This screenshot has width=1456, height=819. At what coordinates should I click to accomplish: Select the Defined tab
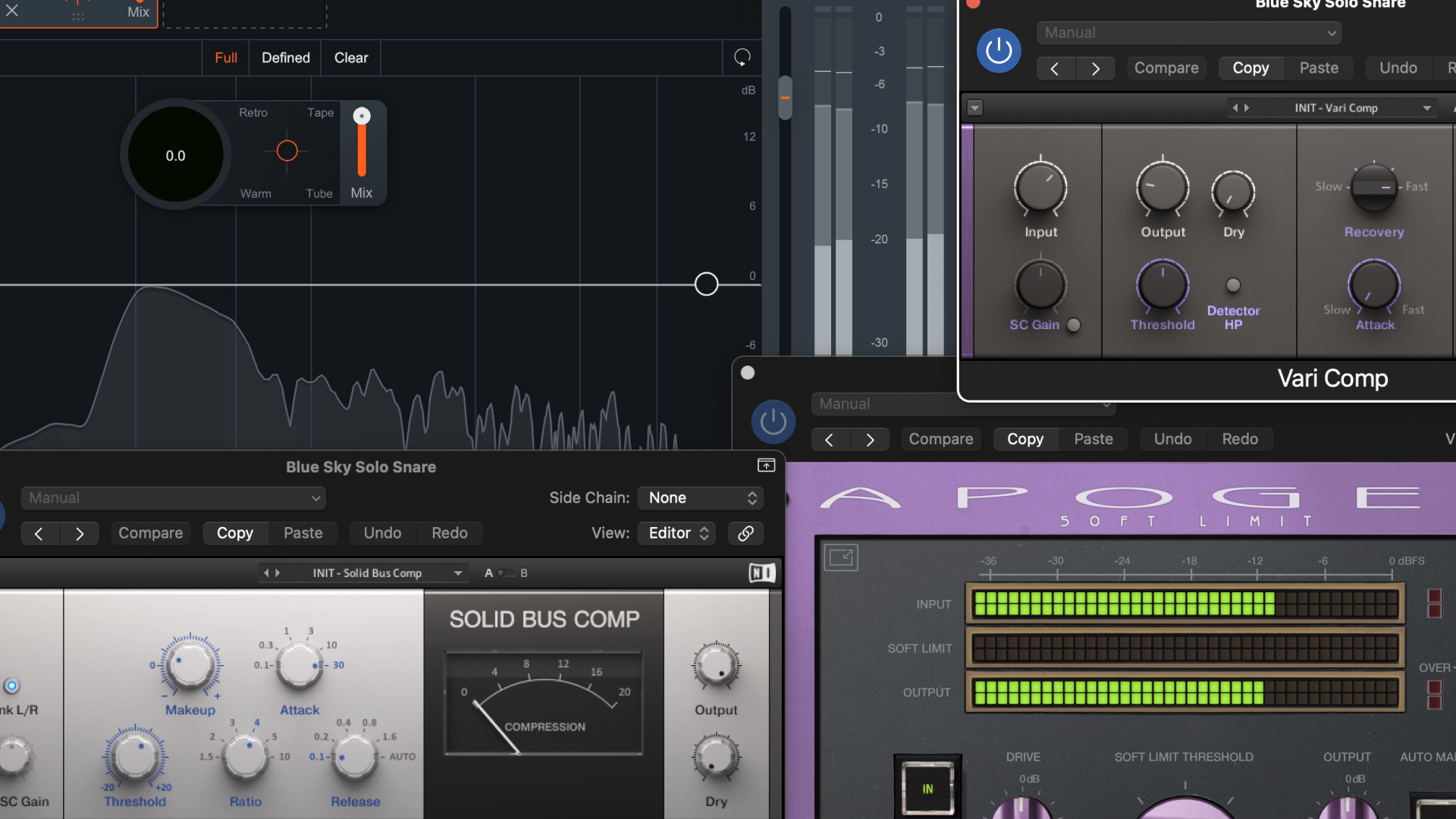[286, 58]
